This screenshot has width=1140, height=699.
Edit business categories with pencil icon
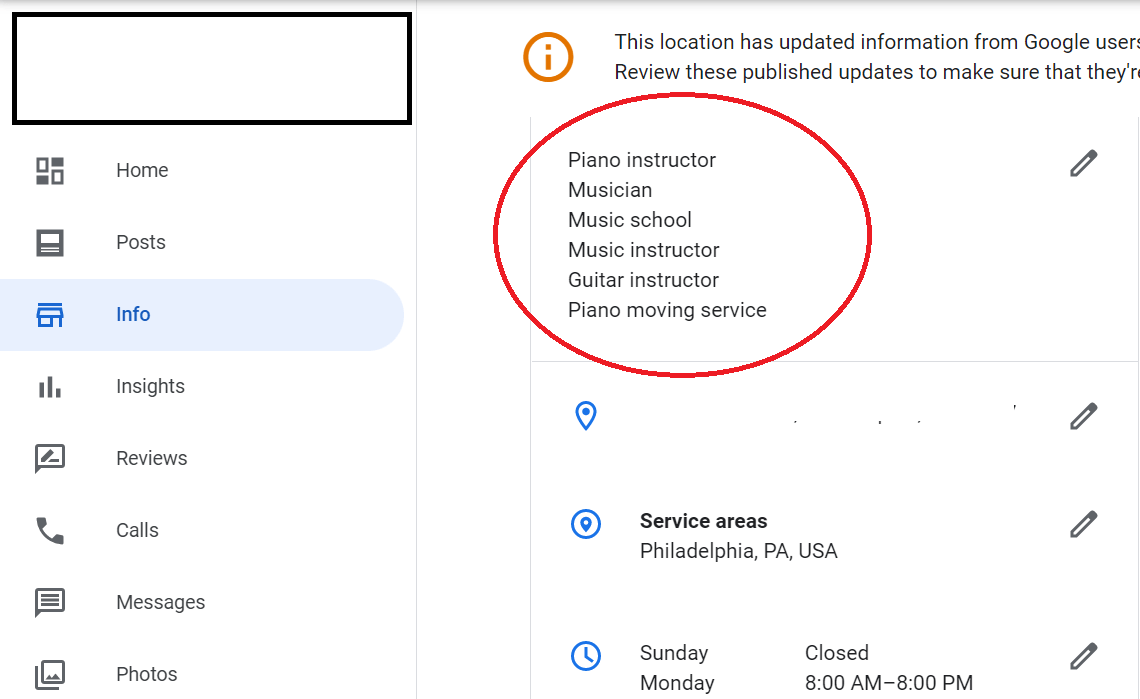coord(1083,164)
